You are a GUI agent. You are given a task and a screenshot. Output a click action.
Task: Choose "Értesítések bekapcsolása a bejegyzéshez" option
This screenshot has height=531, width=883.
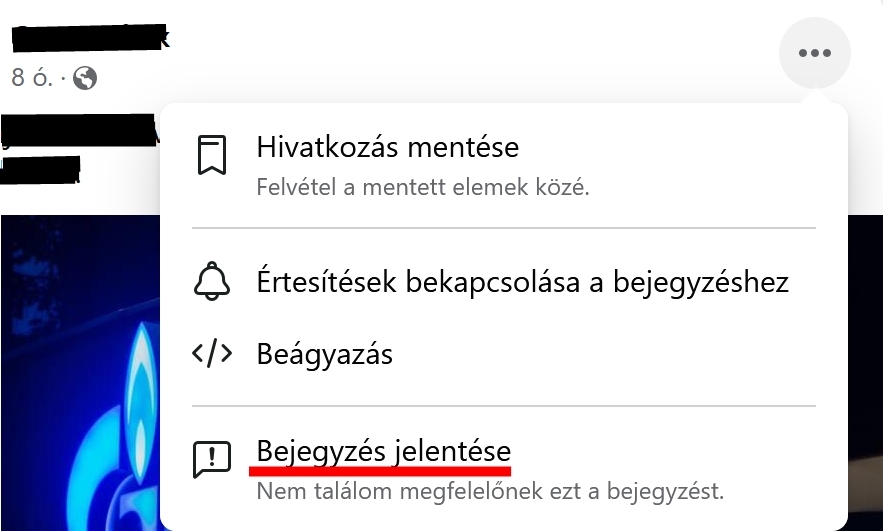[x=504, y=281]
